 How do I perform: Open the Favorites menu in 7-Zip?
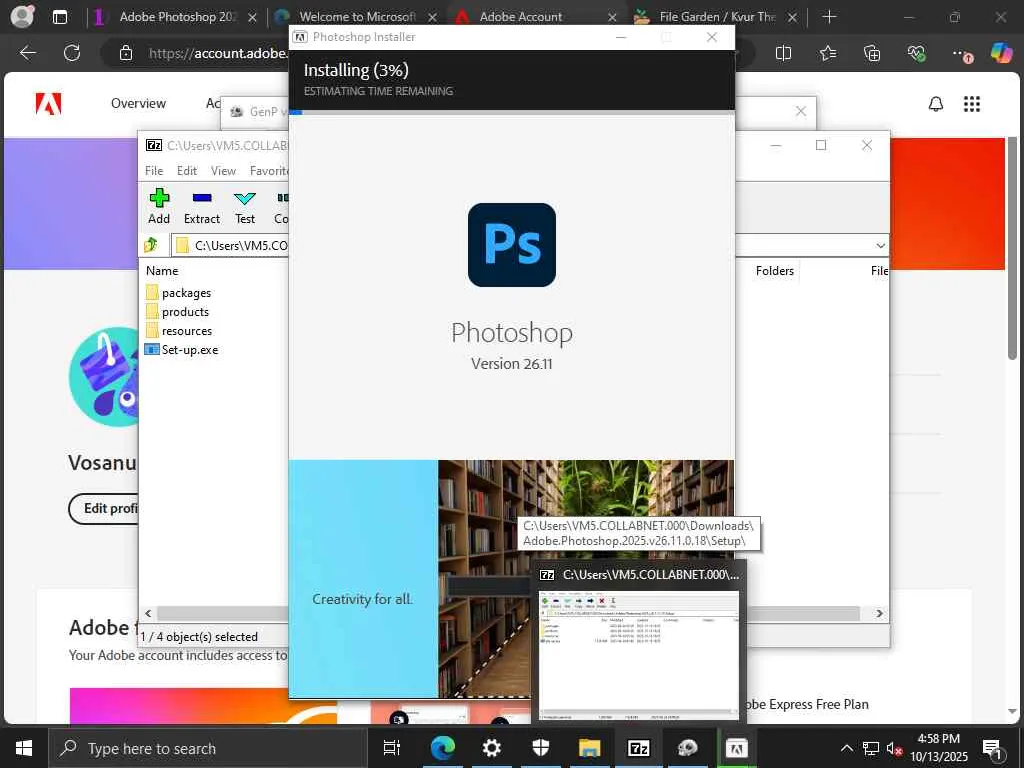coord(268,170)
